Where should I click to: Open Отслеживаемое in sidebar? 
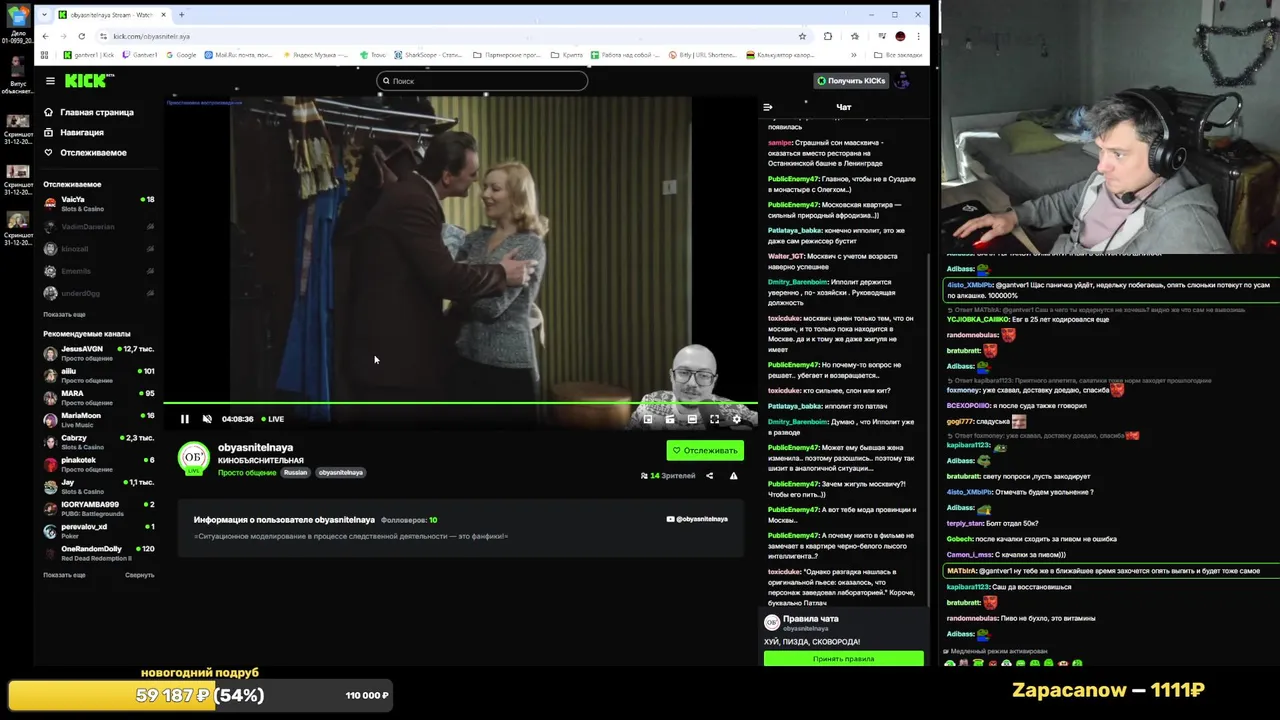click(85, 152)
